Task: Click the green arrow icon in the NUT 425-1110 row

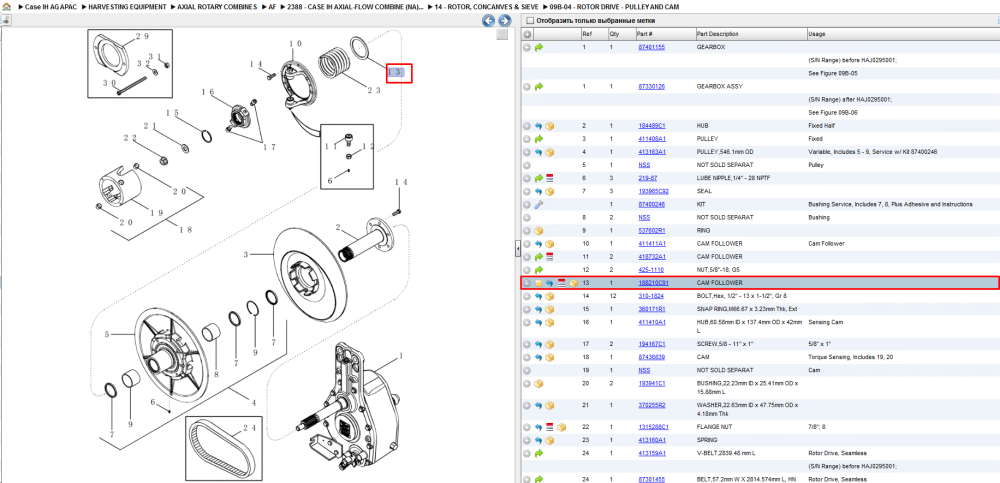Action: (x=538, y=269)
